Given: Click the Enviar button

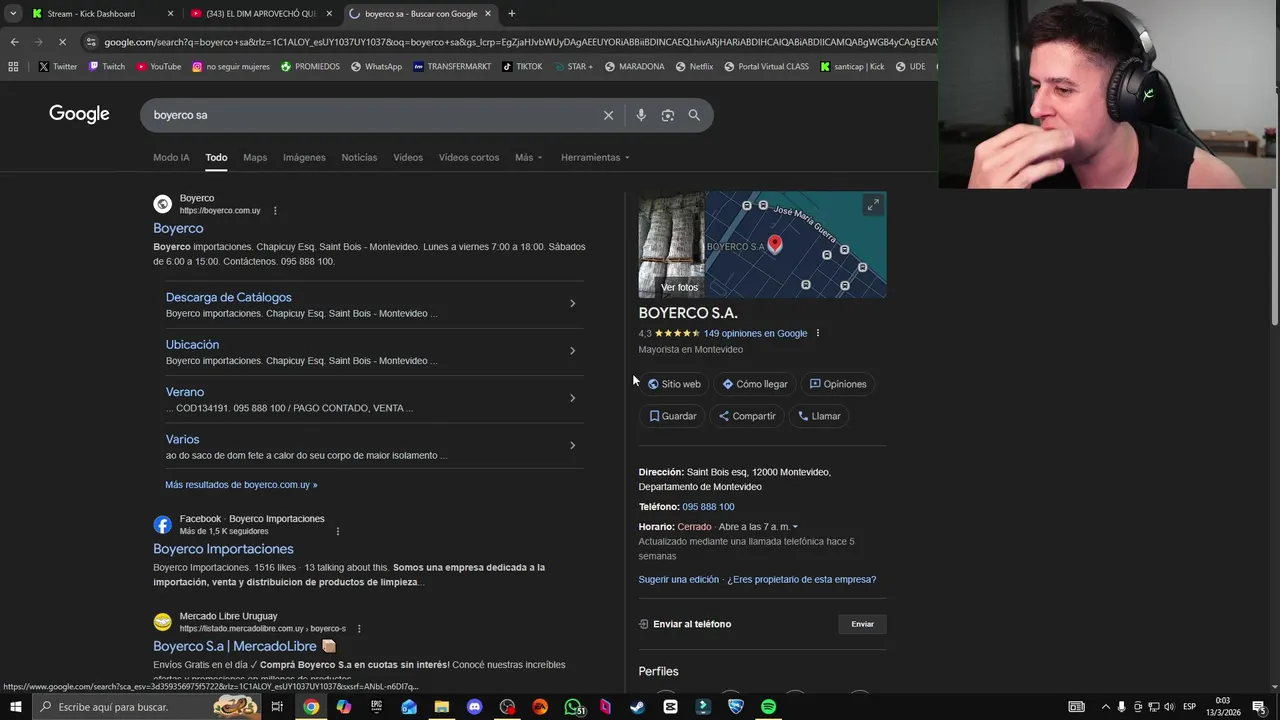Looking at the screenshot, I should pos(862,624).
